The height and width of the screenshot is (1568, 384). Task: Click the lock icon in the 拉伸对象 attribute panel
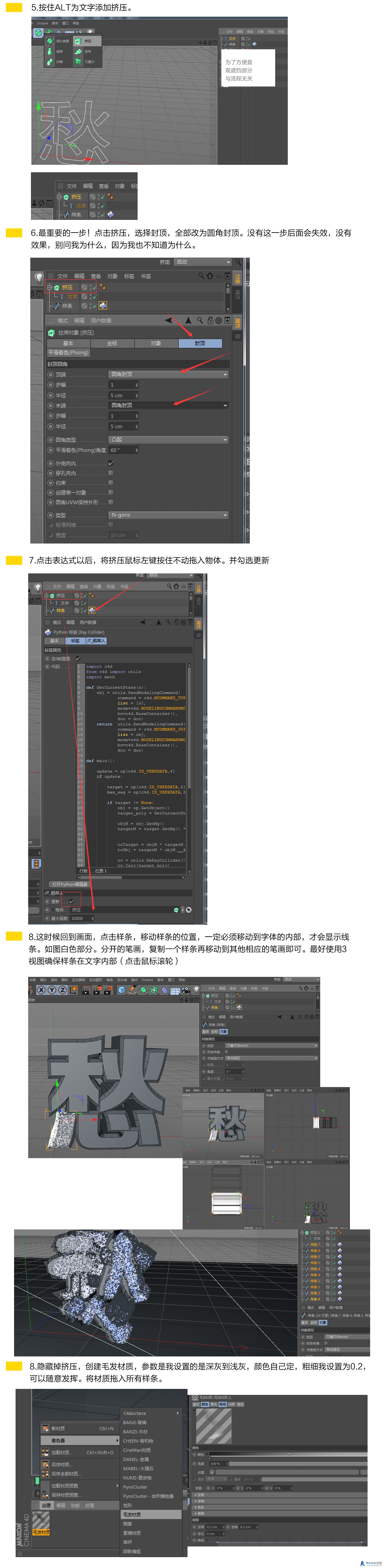tap(211, 320)
